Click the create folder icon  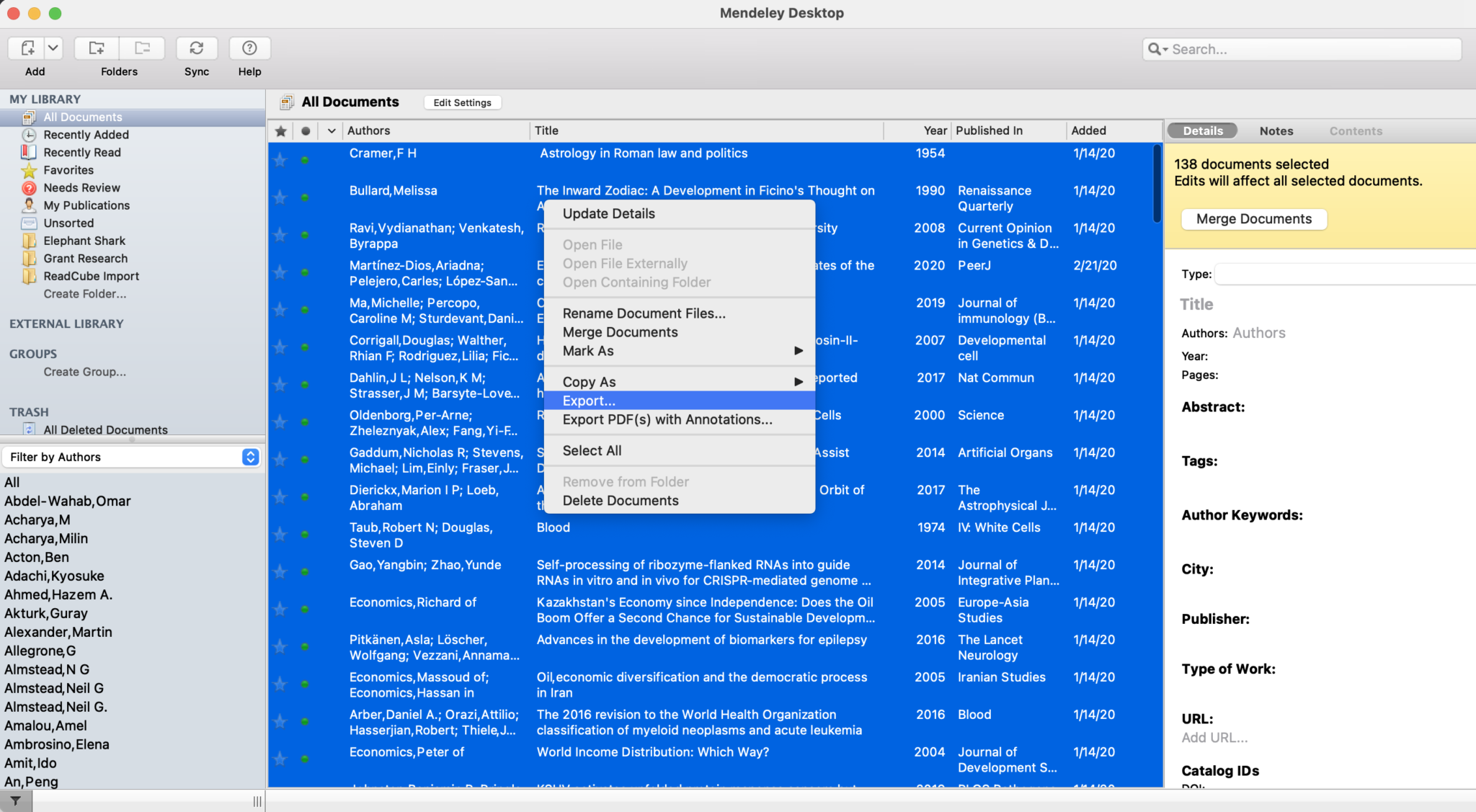(x=96, y=48)
